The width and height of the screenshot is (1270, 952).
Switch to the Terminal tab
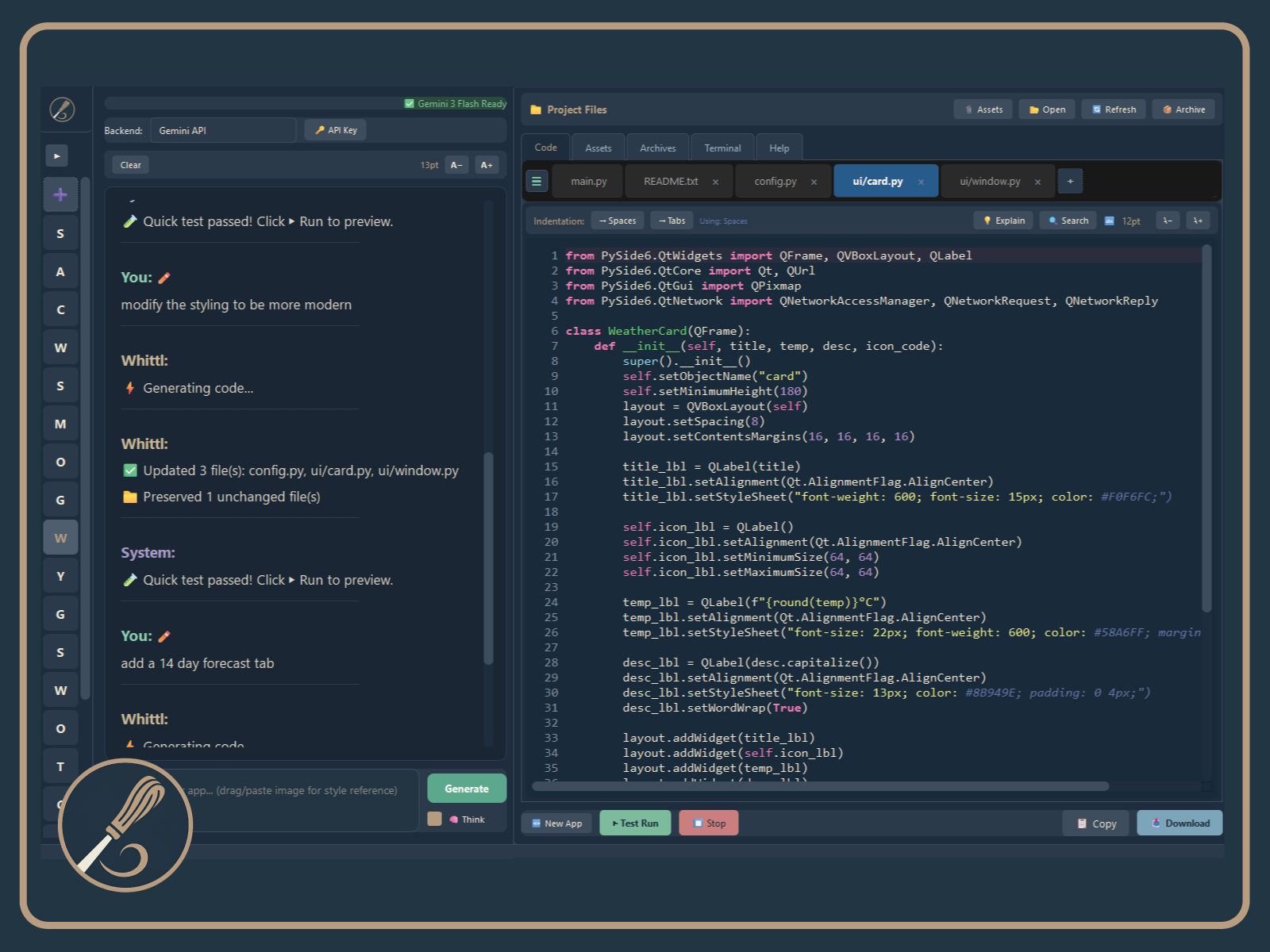722,147
